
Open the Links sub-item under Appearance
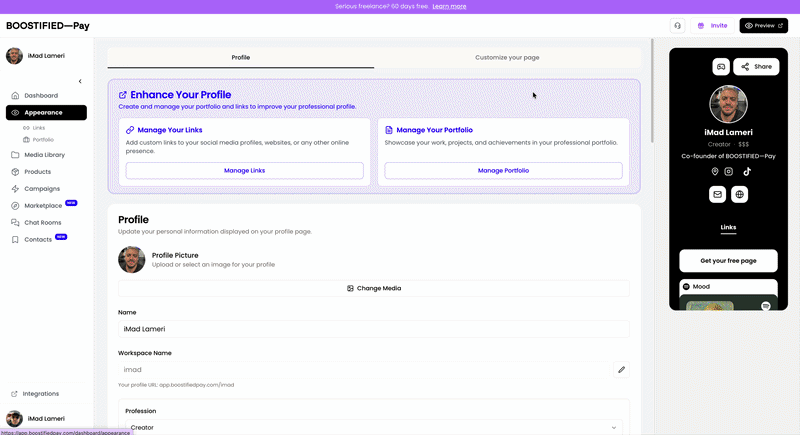point(34,128)
